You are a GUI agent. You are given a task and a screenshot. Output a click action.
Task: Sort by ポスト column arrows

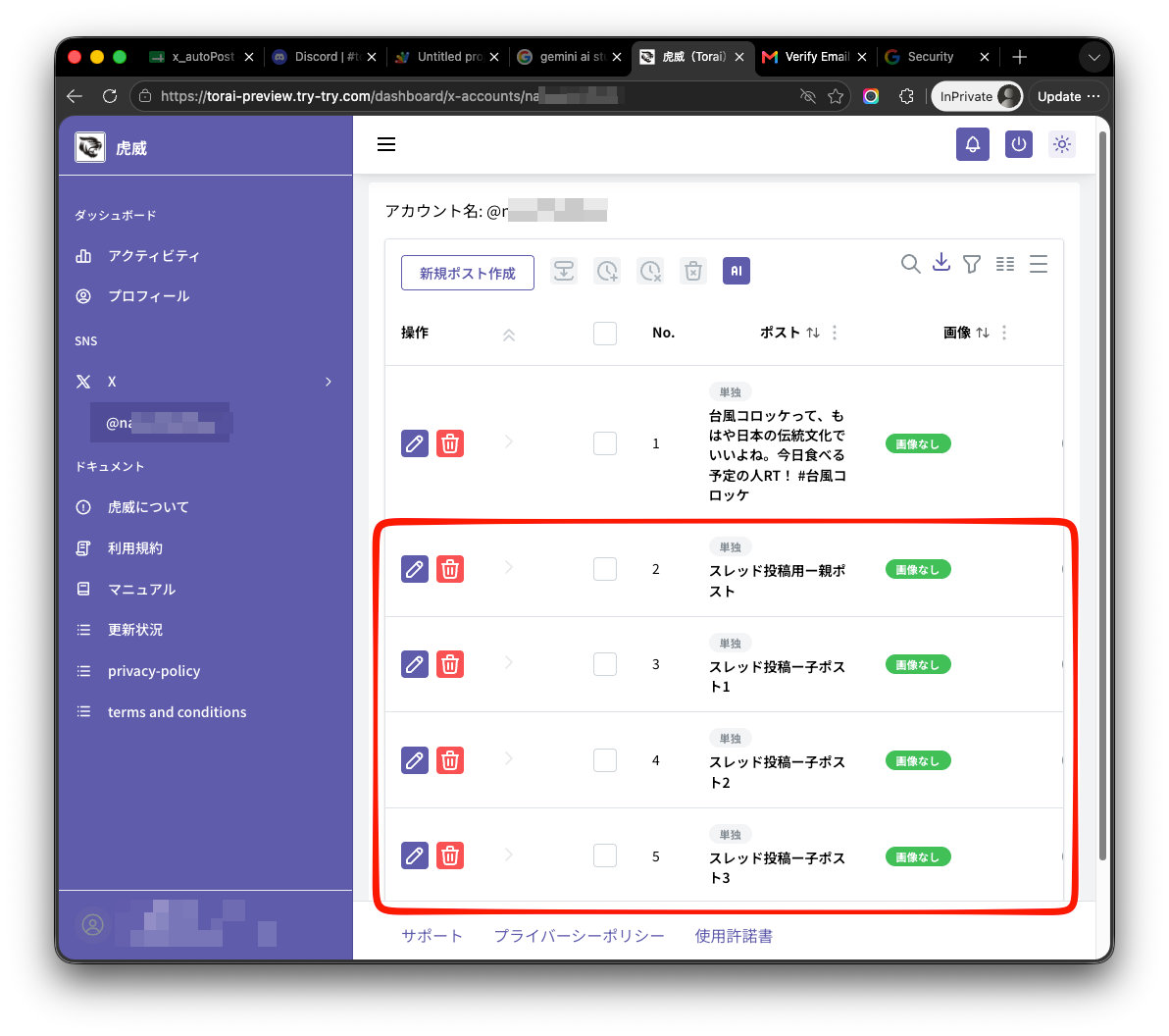point(813,333)
